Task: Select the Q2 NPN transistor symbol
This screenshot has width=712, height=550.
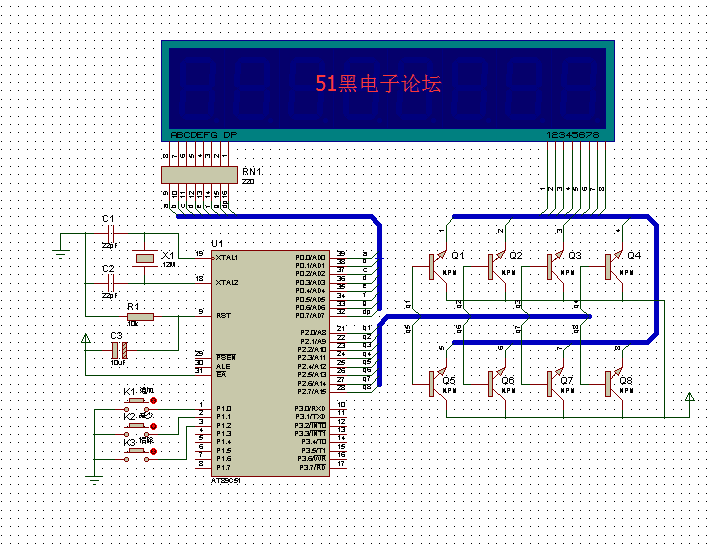Action: (496, 267)
